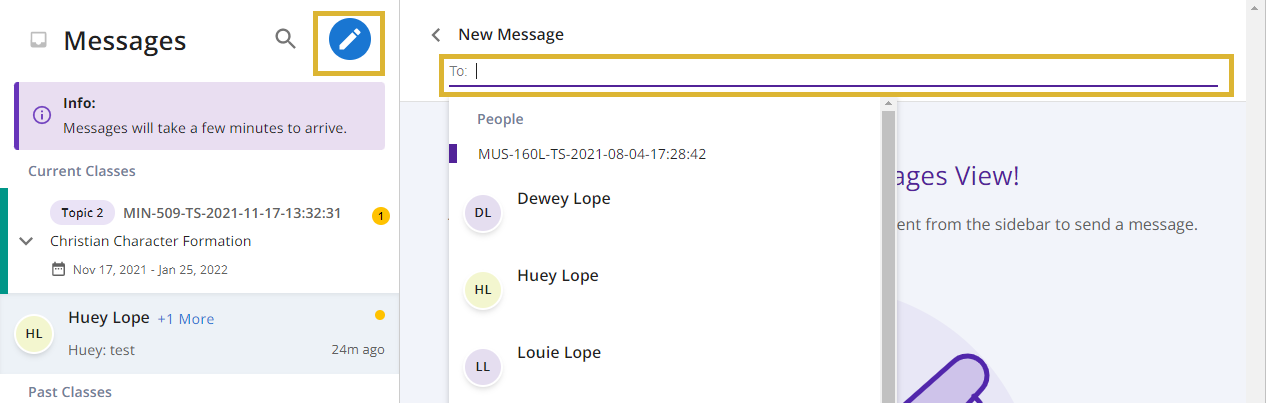Open the Huey Lope conversation thread
This screenshot has width=1266, height=403.
pos(200,334)
